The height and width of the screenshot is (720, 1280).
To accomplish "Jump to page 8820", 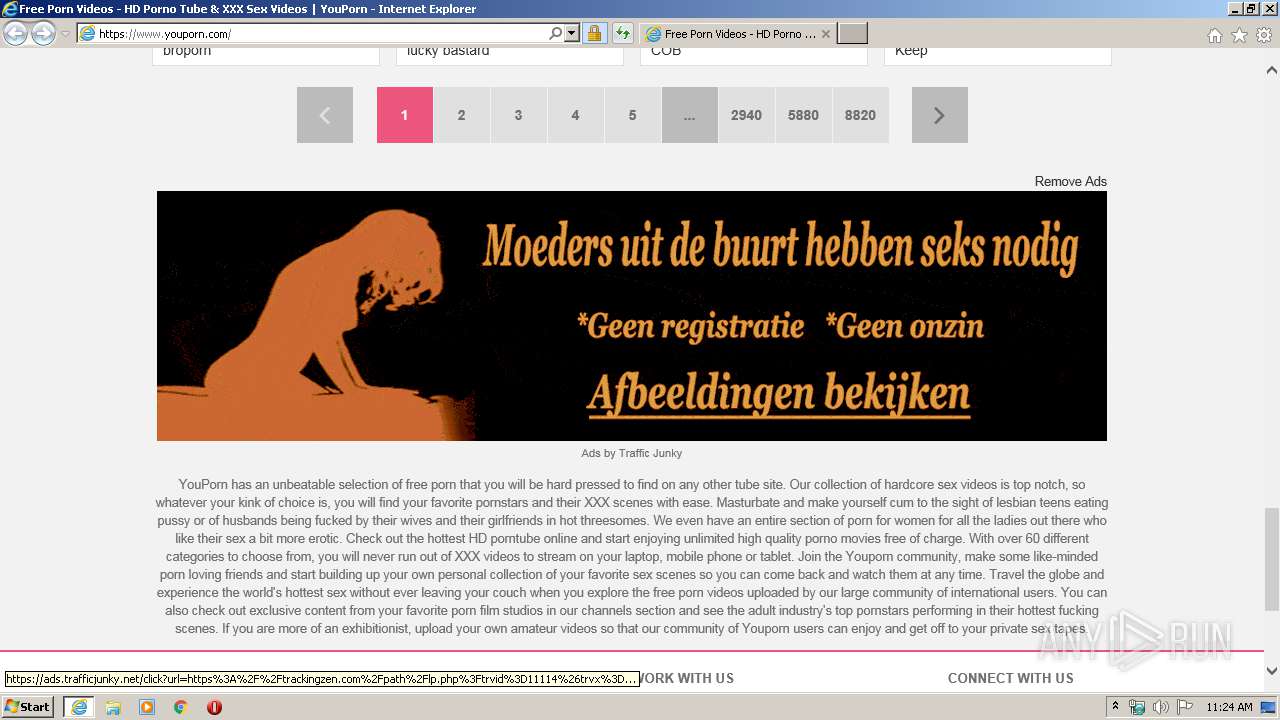I will (x=861, y=115).
